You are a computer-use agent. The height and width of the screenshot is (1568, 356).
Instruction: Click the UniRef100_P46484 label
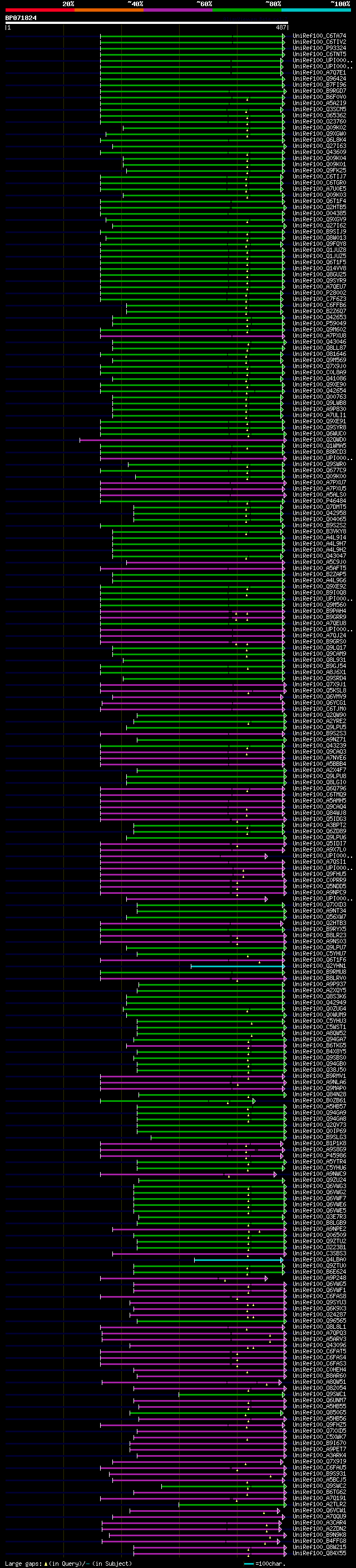(x=319, y=501)
